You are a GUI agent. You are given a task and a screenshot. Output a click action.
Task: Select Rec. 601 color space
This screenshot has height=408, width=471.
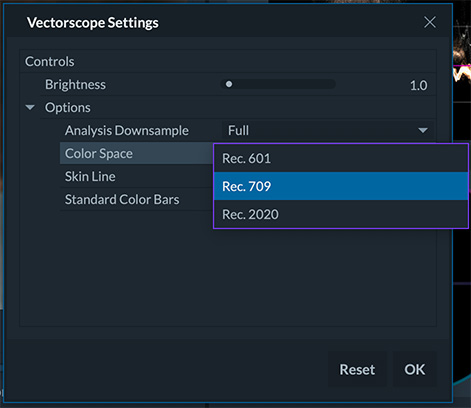pyautogui.click(x=341, y=158)
